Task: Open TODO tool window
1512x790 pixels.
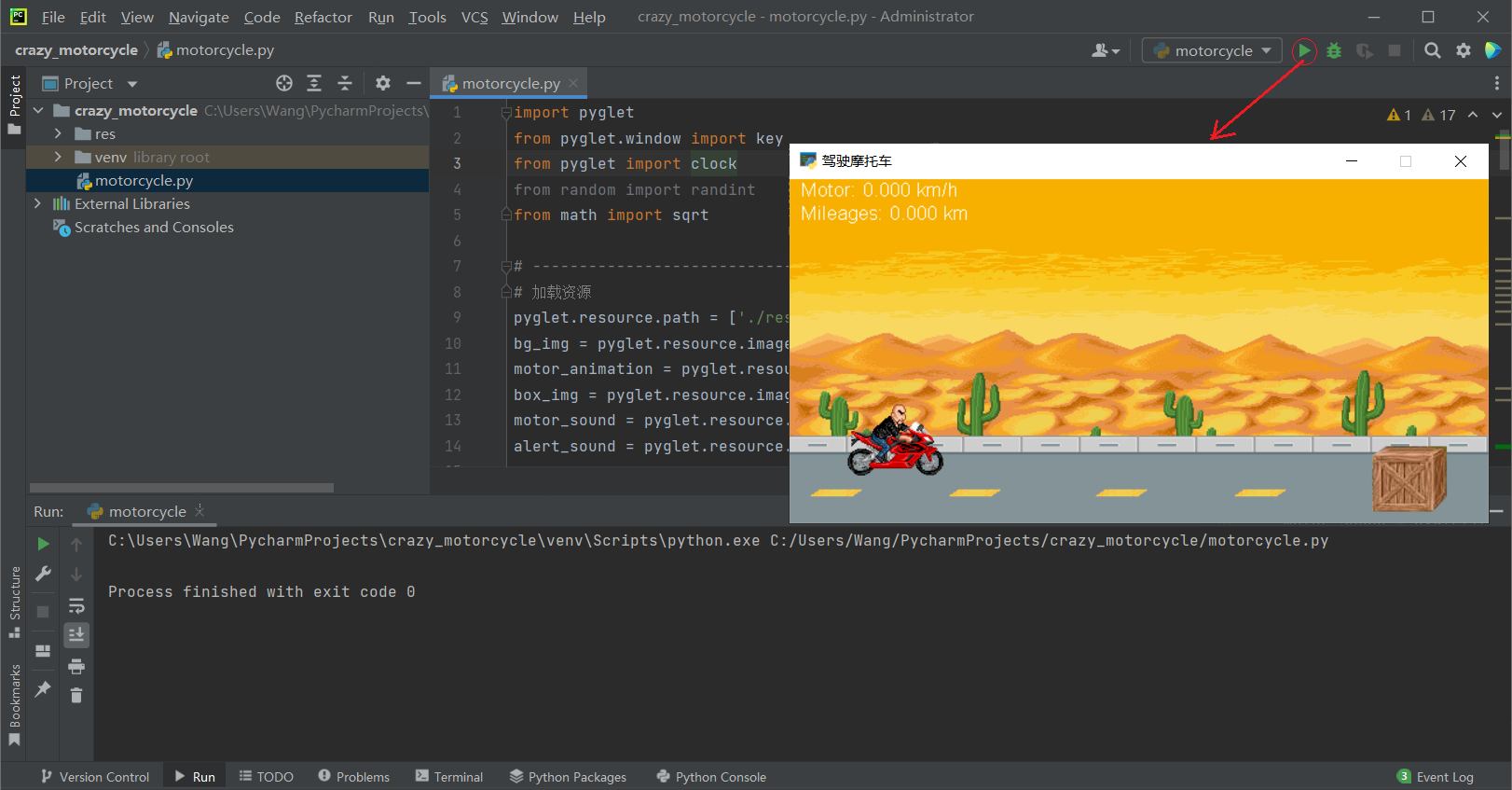Action: (x=266, y=777)
